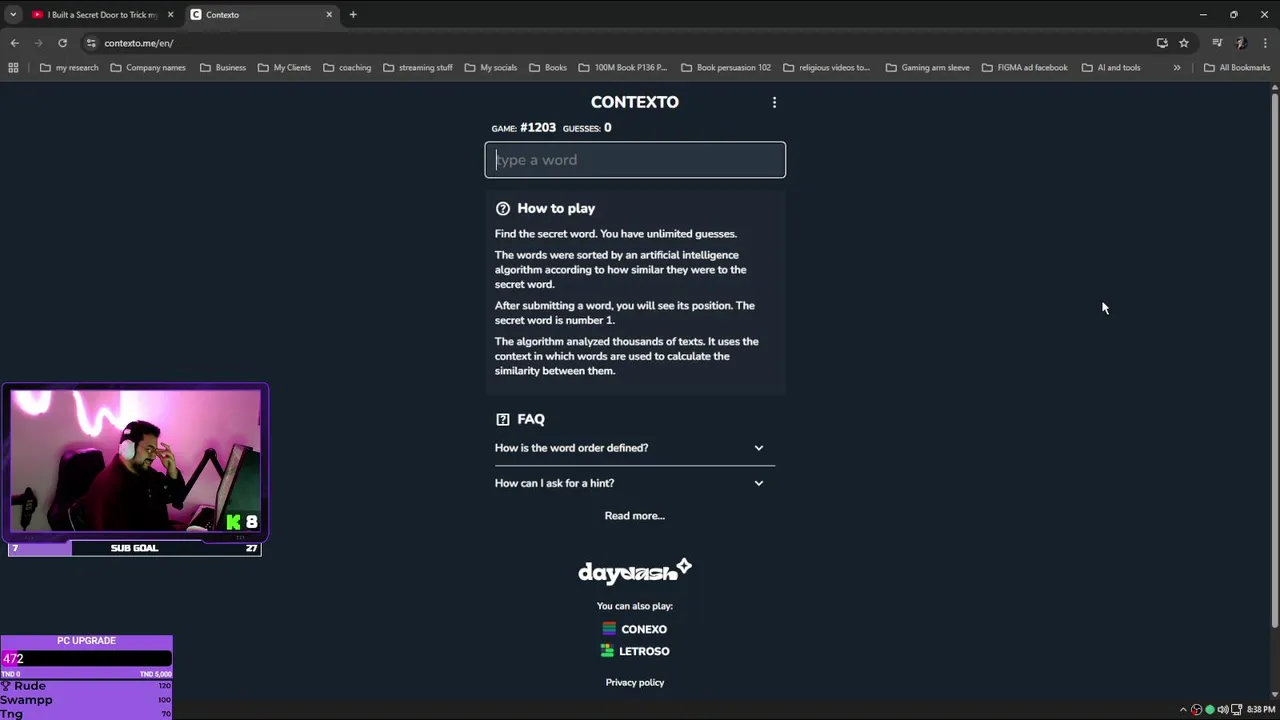The image size is (1280, 720).
Task: Open 'My Clients' bookmark folder
Action: click(284, 68)
